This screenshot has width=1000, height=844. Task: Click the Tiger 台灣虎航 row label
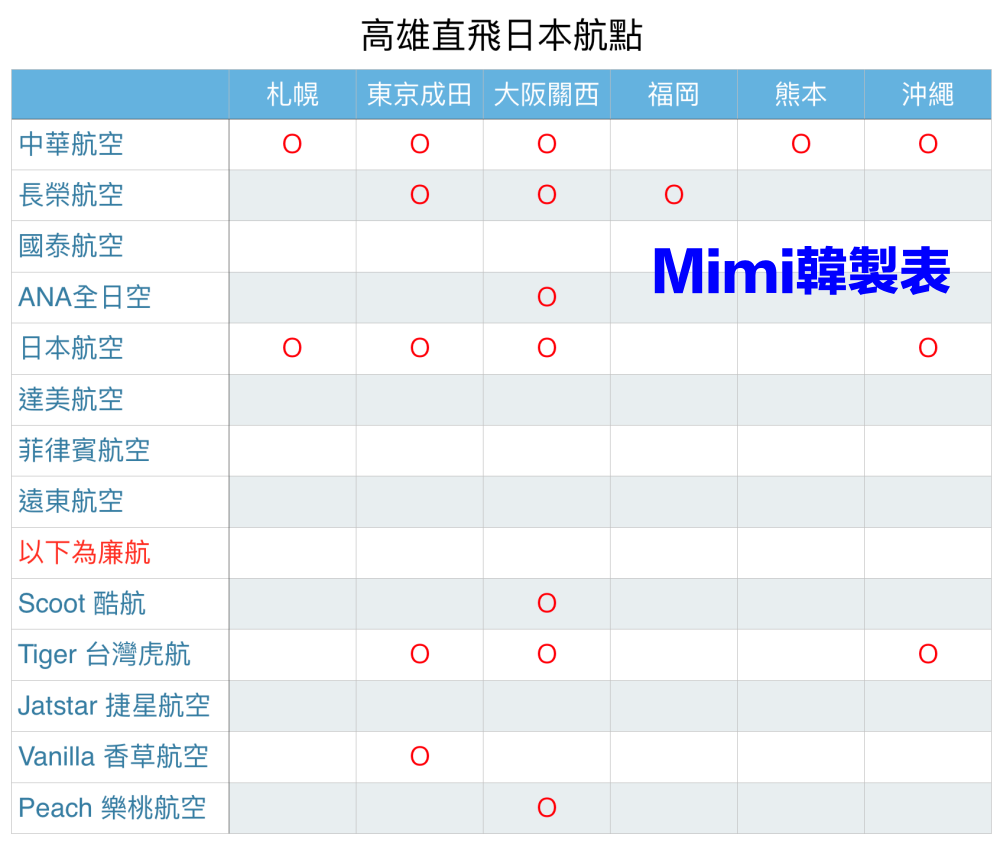click(105, 655)
